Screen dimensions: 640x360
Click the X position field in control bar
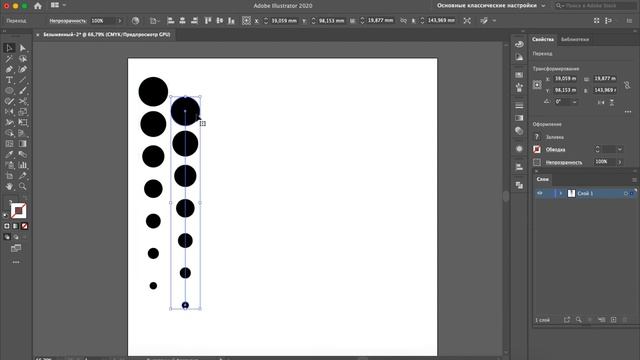click(x=284, y=20)
